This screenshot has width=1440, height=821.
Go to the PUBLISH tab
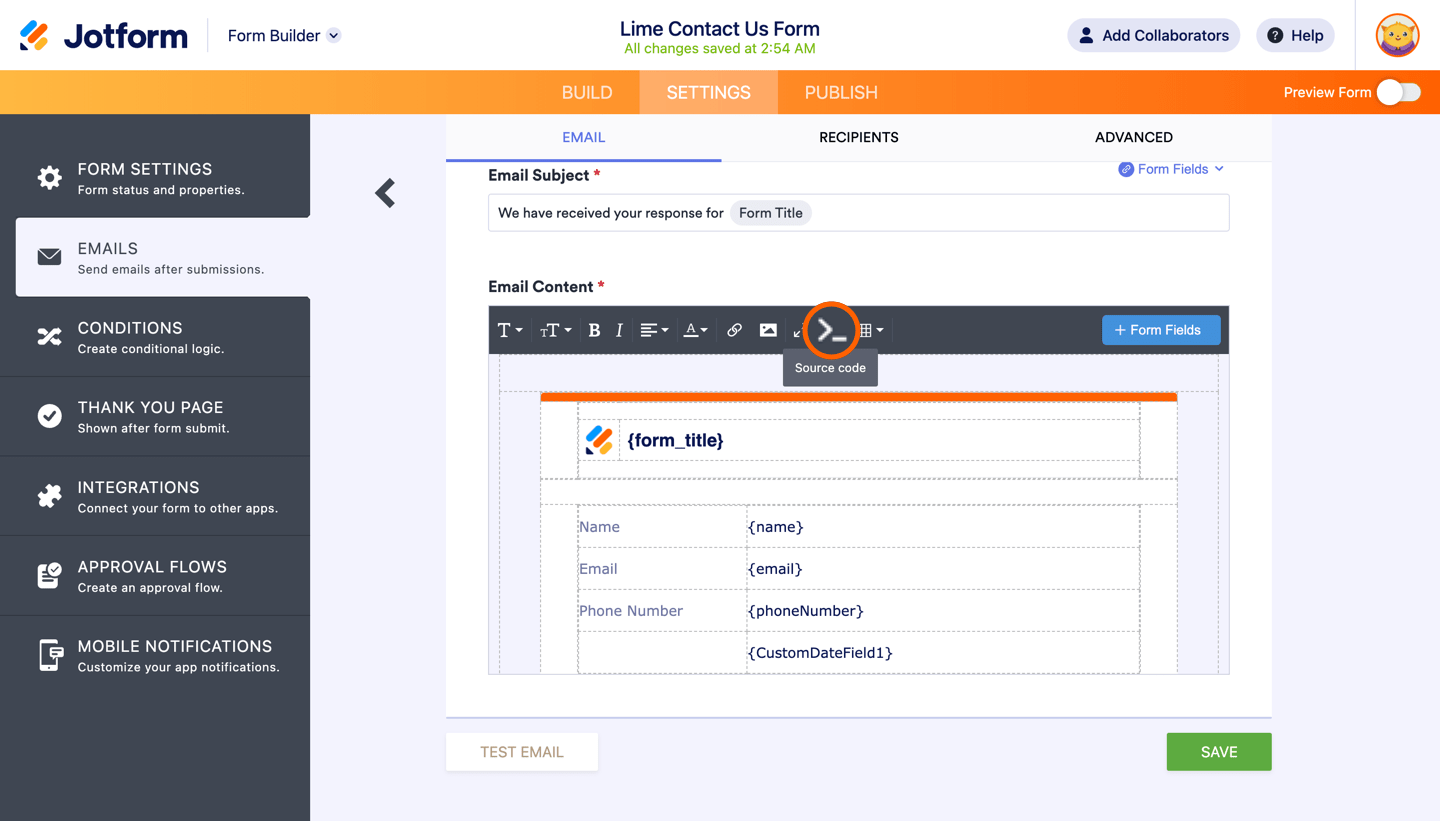841,92
